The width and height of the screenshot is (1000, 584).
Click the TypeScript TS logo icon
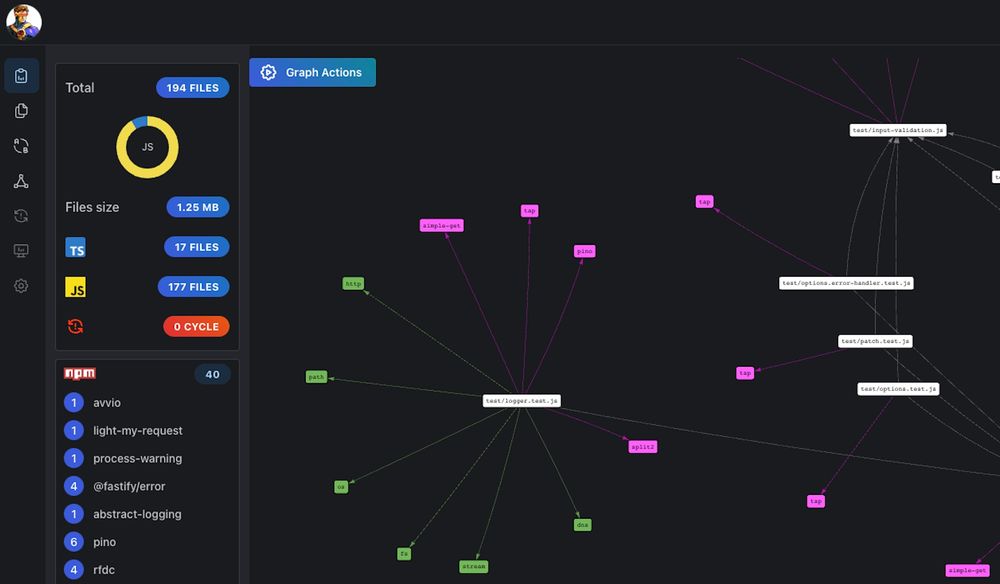(75, 247)
